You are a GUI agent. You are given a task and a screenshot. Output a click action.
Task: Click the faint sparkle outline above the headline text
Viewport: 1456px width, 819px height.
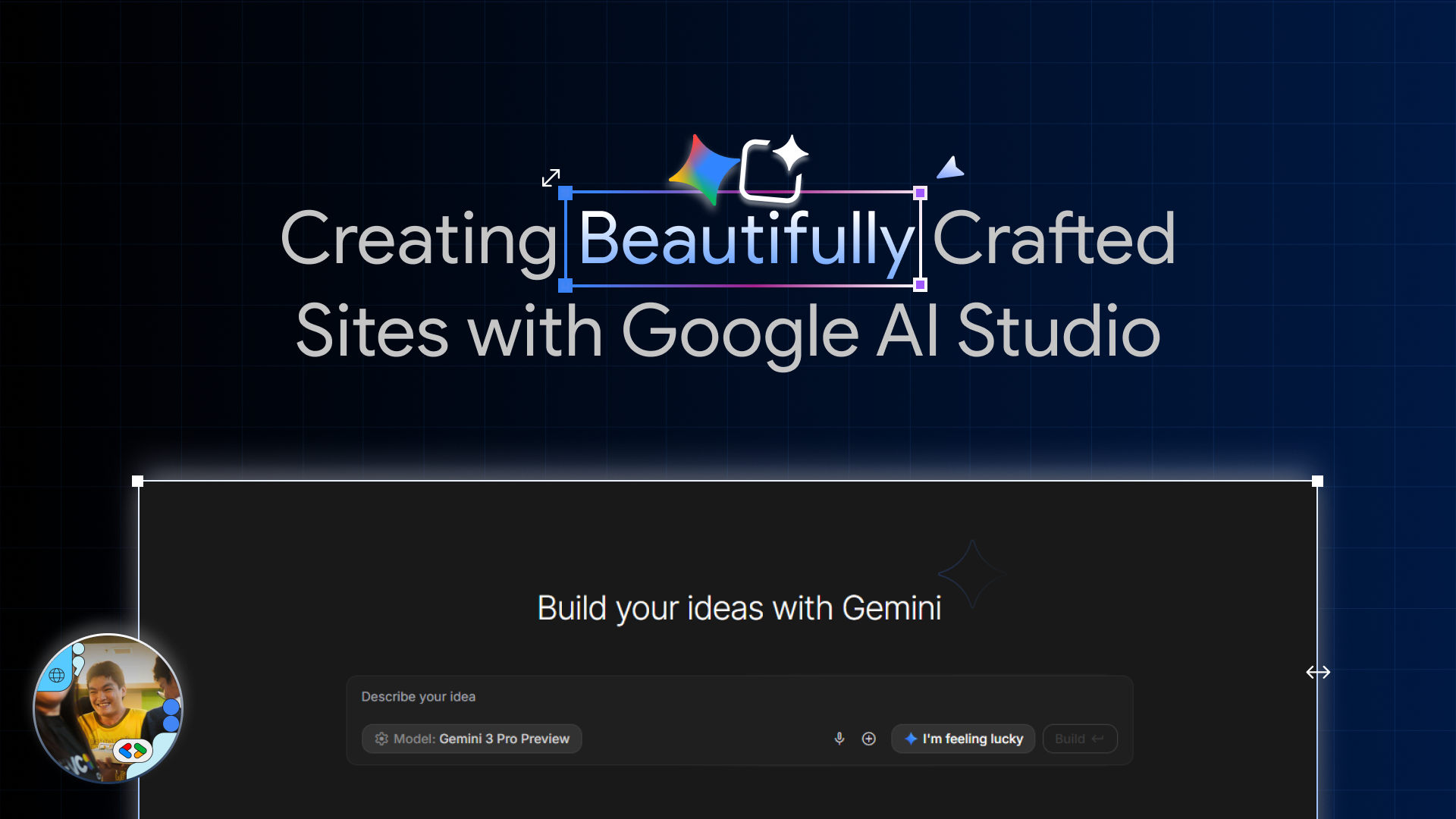(971, 574)
